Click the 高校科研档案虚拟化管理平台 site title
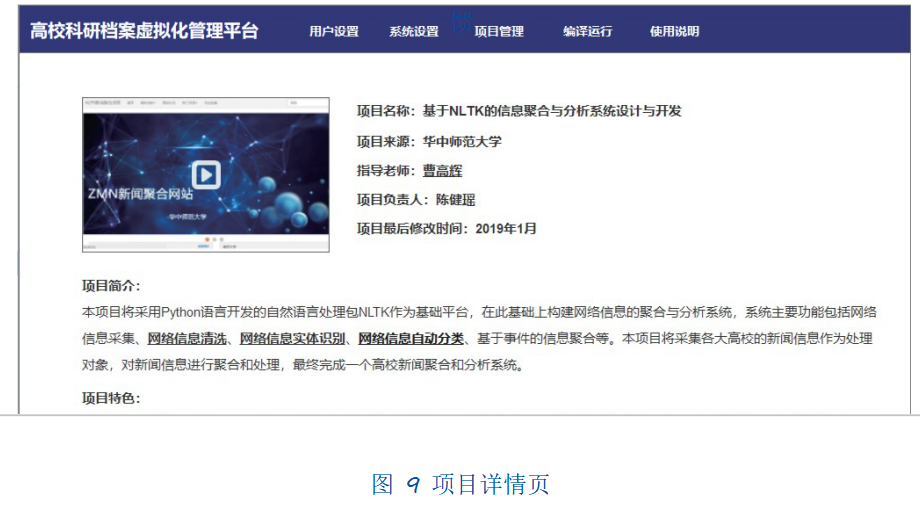 tap(144, 31)
